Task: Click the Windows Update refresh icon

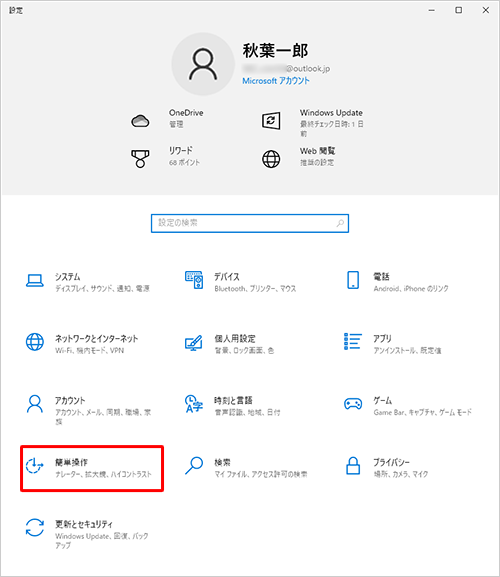Action: [271, 120]
